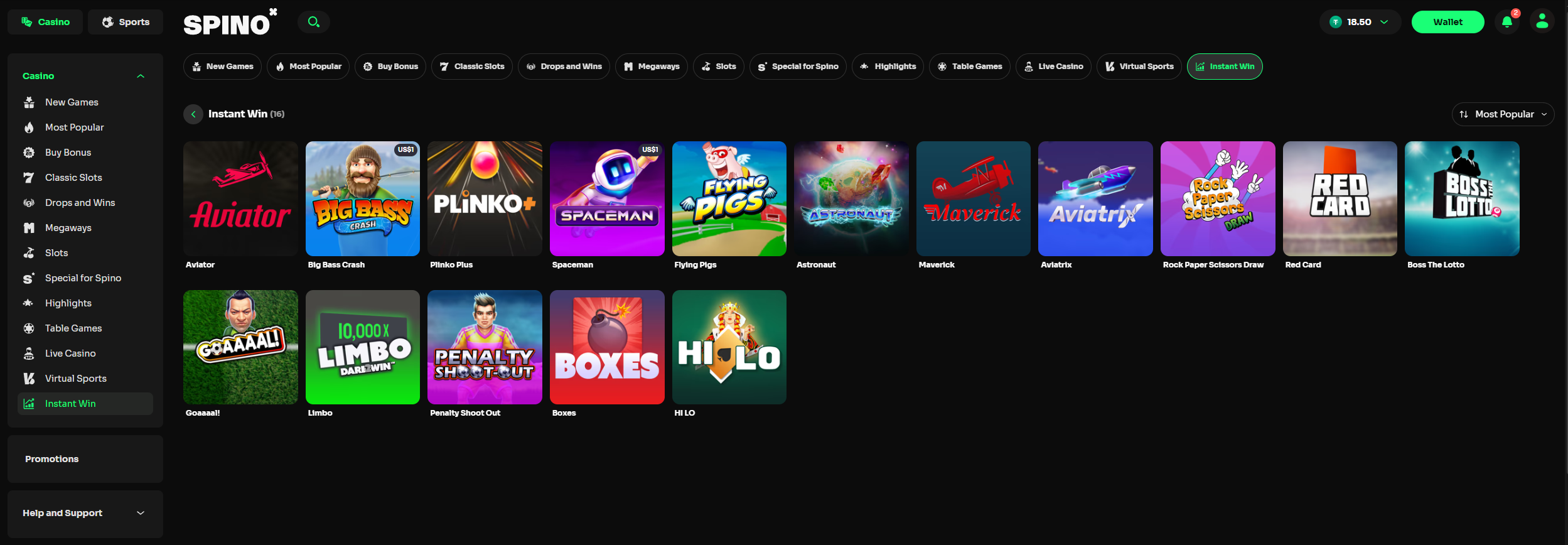Launch the Maverick game thumbnail
The image size is (1568, 545).
974,198
